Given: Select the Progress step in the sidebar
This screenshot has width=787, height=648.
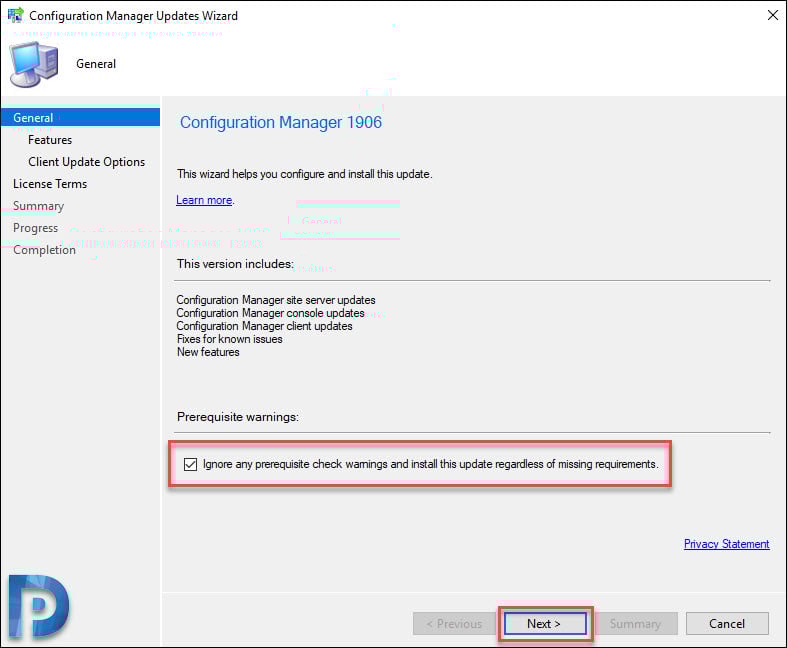Looking at the screenshot, I should pos(36,228).
